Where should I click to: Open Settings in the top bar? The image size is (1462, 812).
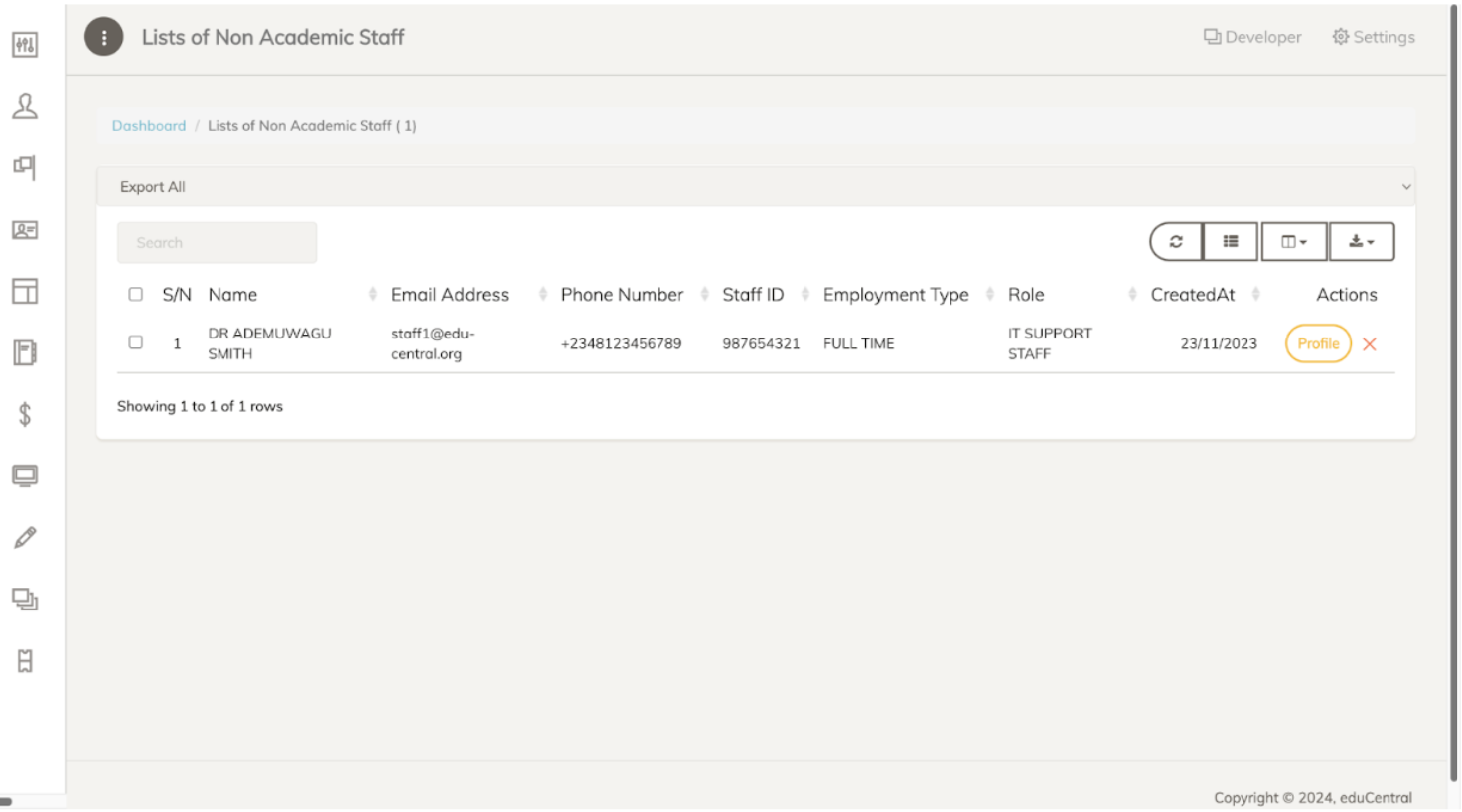(x=1374, y=37)
